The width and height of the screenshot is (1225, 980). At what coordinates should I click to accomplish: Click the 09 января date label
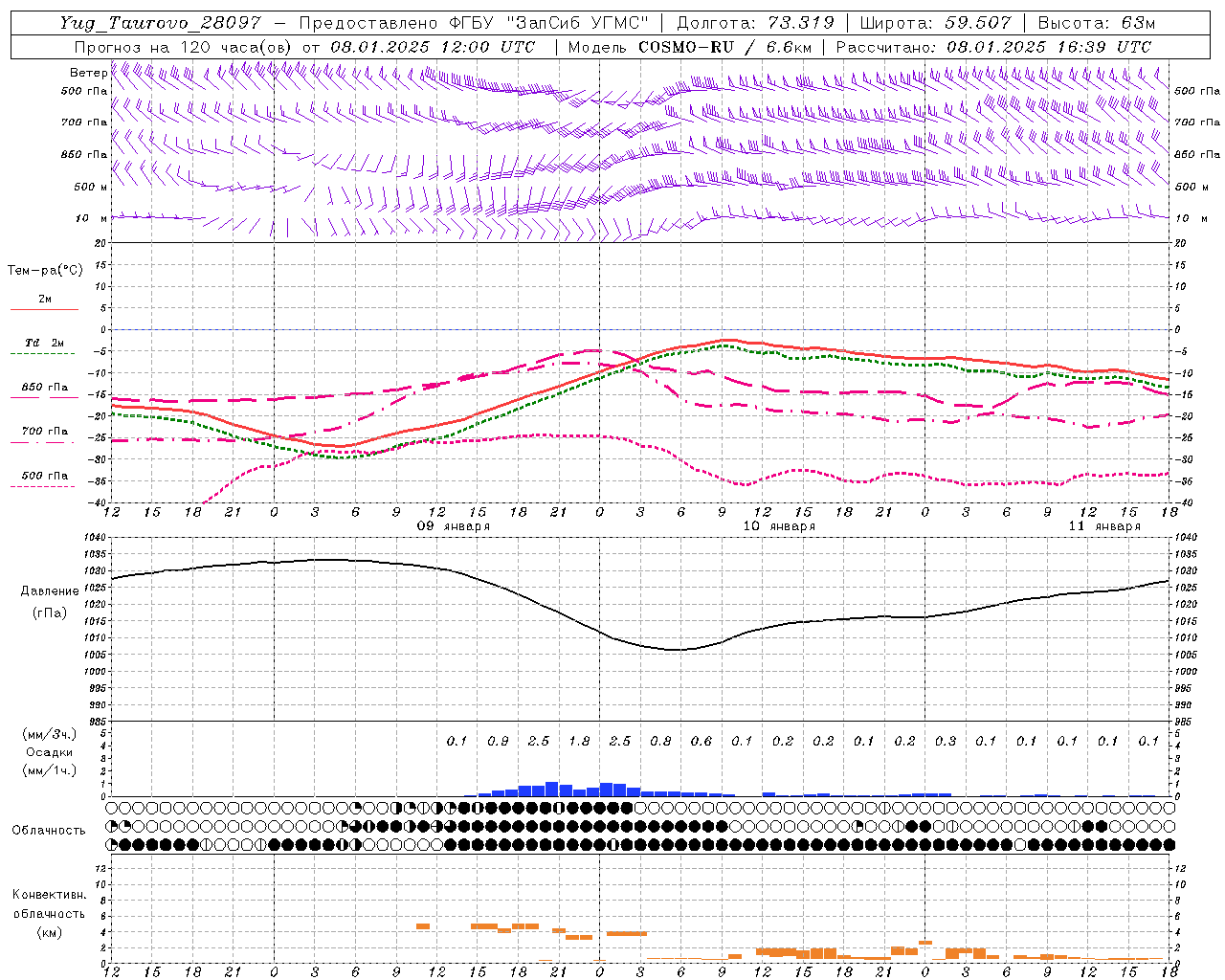(454, 526)
